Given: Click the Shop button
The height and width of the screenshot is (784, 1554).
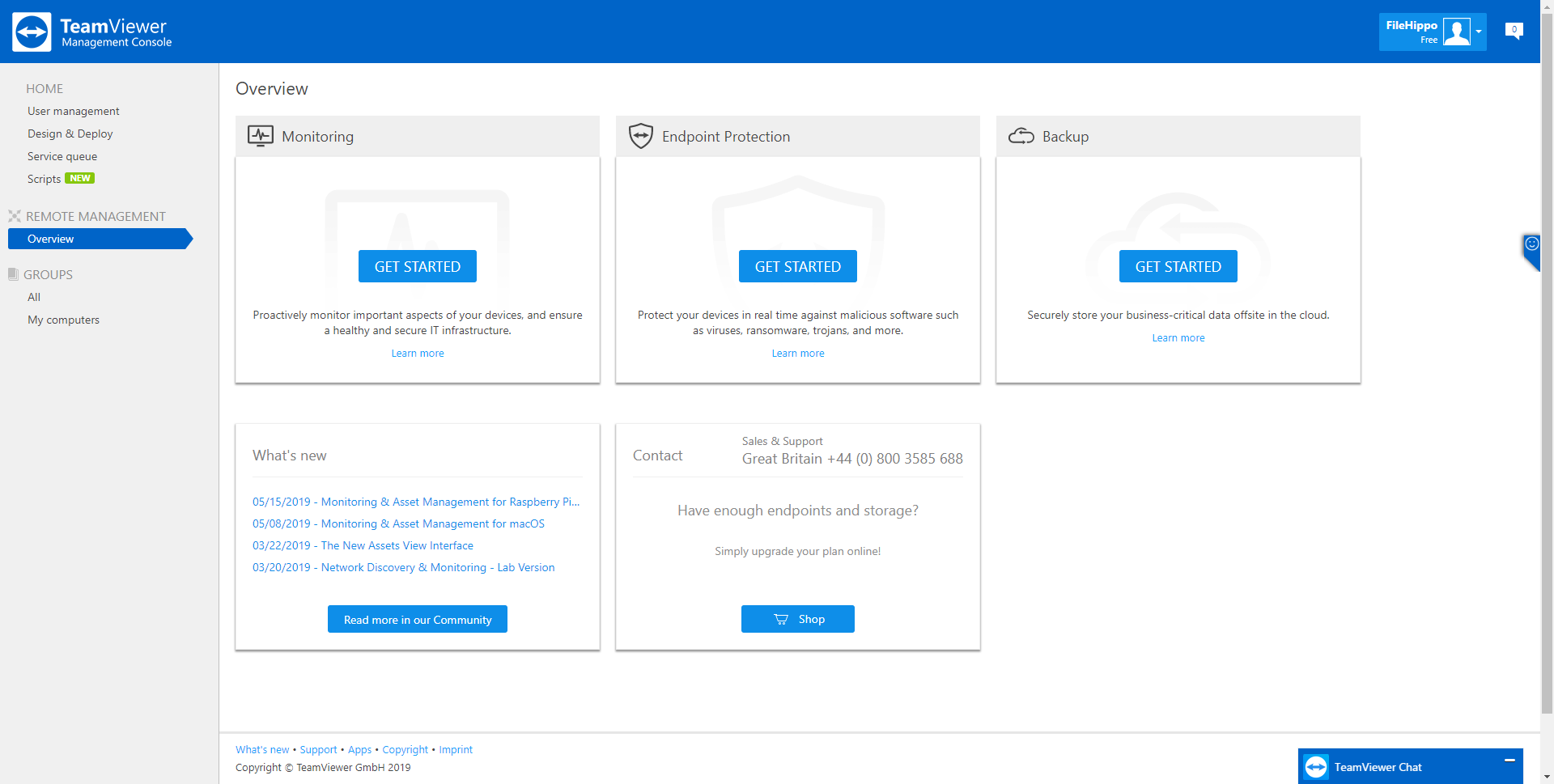Looking at the screenshot, I should [x=798, y=619].
